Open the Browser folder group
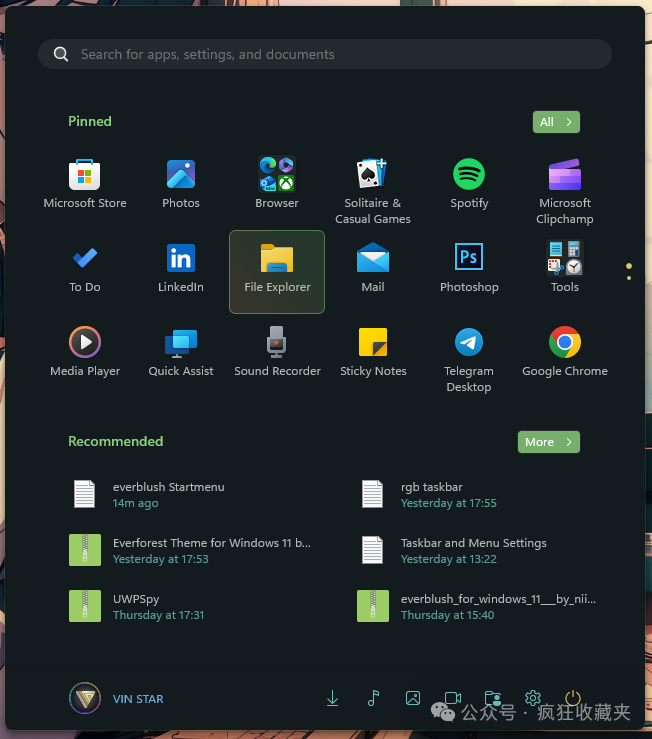Viewport: 652px width, 739px height. pos(277,185)
